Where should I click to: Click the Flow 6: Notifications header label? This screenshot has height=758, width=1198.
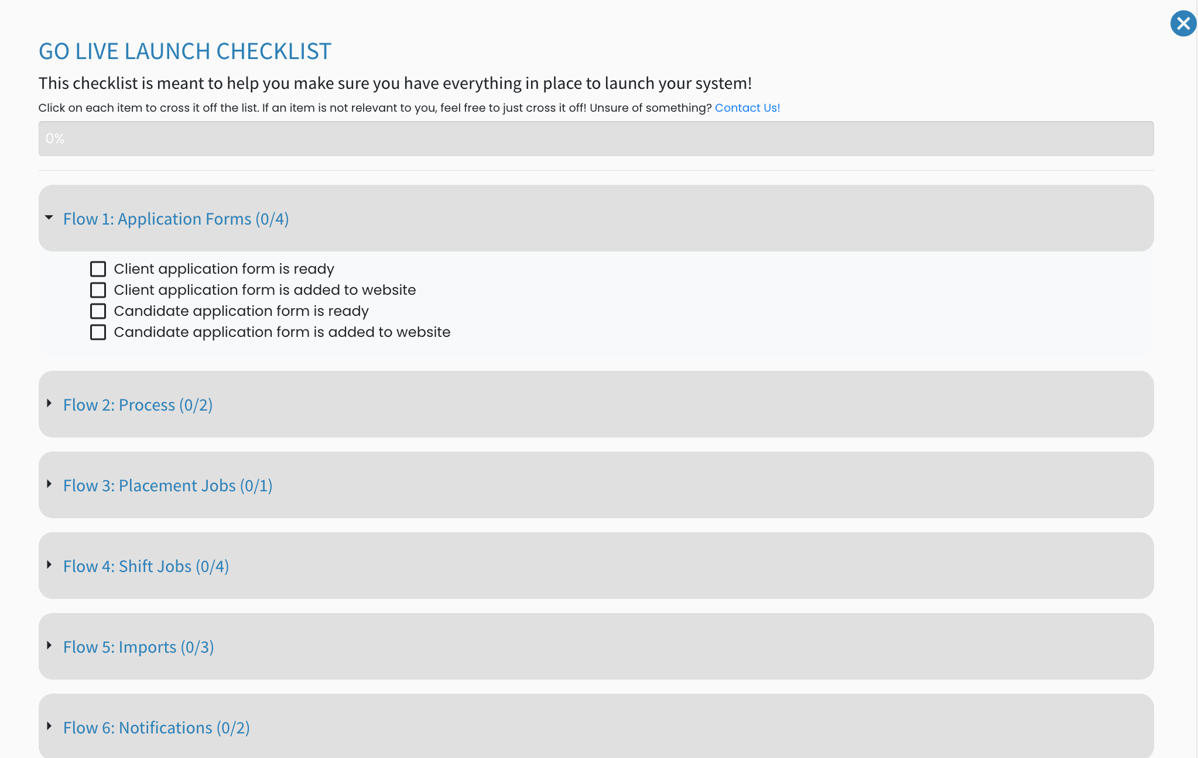156,727
